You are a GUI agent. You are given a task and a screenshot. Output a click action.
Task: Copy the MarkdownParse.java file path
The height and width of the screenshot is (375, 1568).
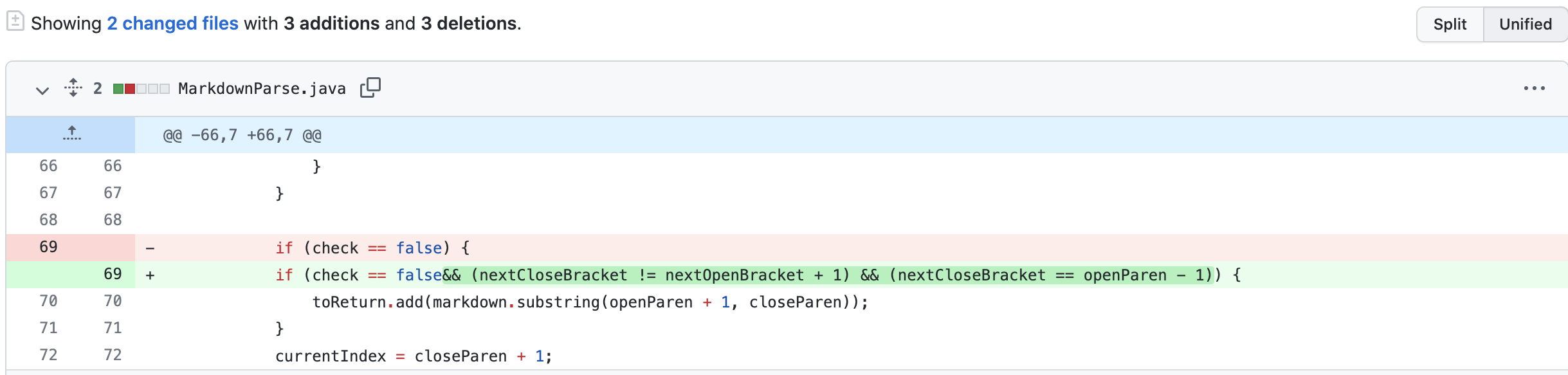pos(370,87)
